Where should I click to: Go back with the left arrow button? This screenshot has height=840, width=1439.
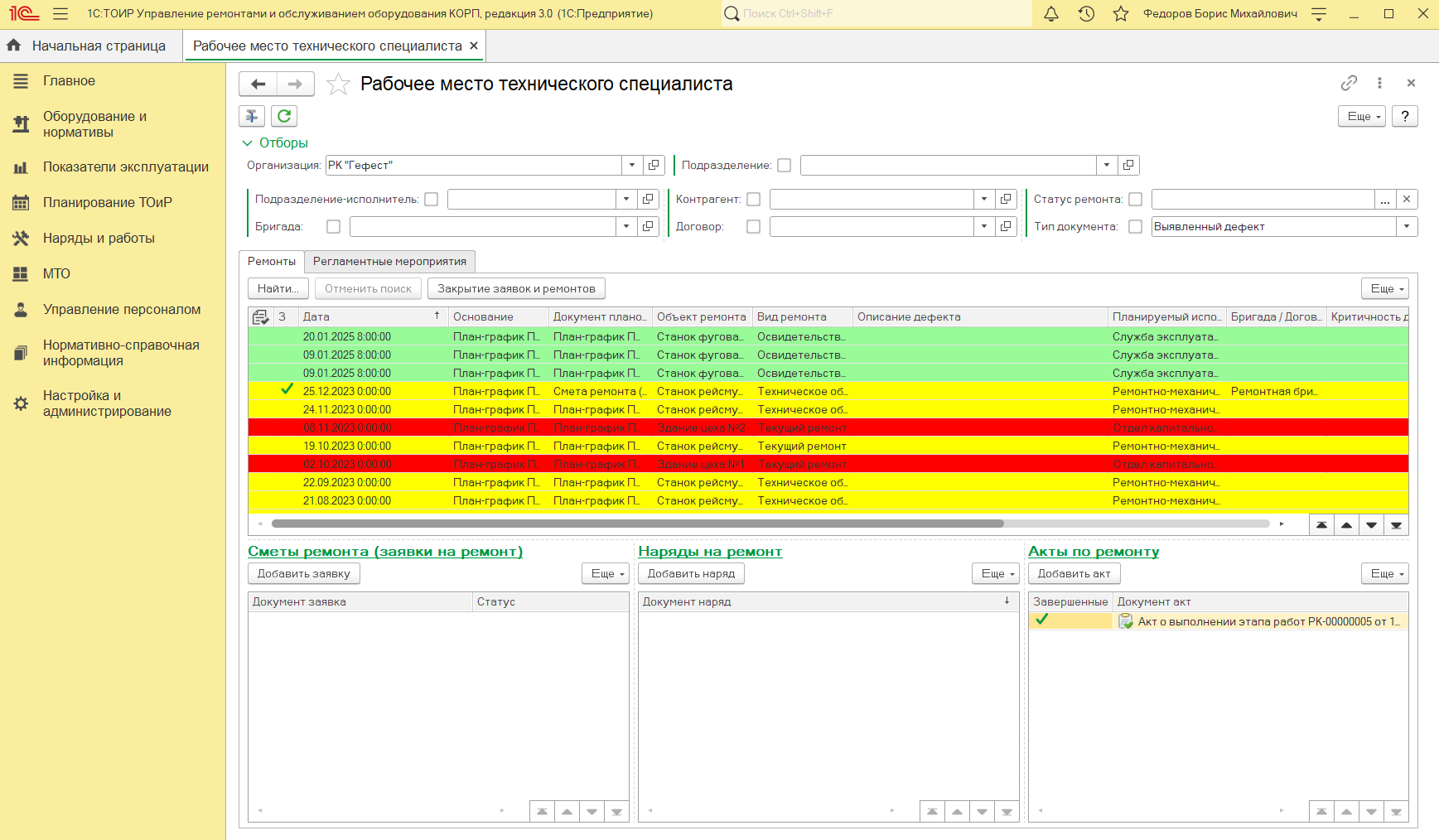(258, 84)
